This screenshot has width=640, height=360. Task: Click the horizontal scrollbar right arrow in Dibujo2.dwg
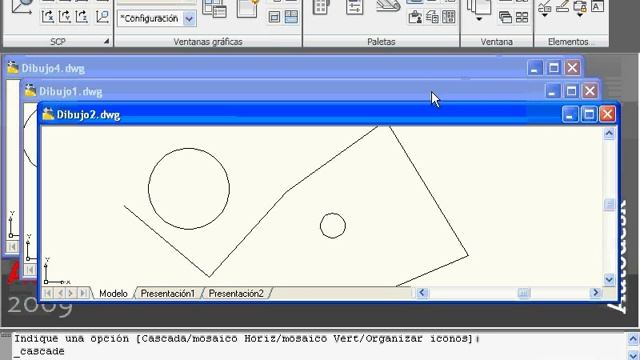tap(596, 293)
